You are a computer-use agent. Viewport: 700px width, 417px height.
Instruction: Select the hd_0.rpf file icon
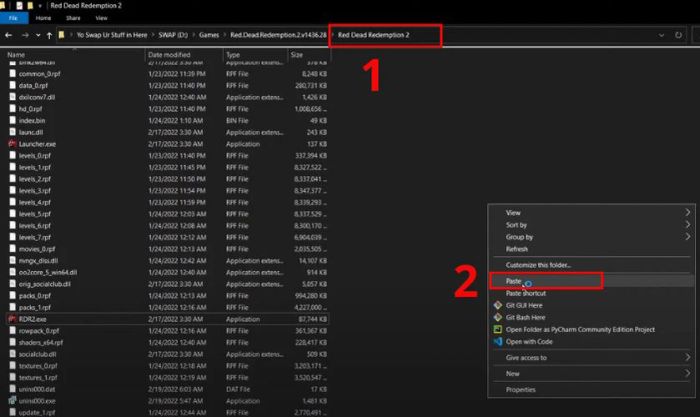(x=12, y=108)
